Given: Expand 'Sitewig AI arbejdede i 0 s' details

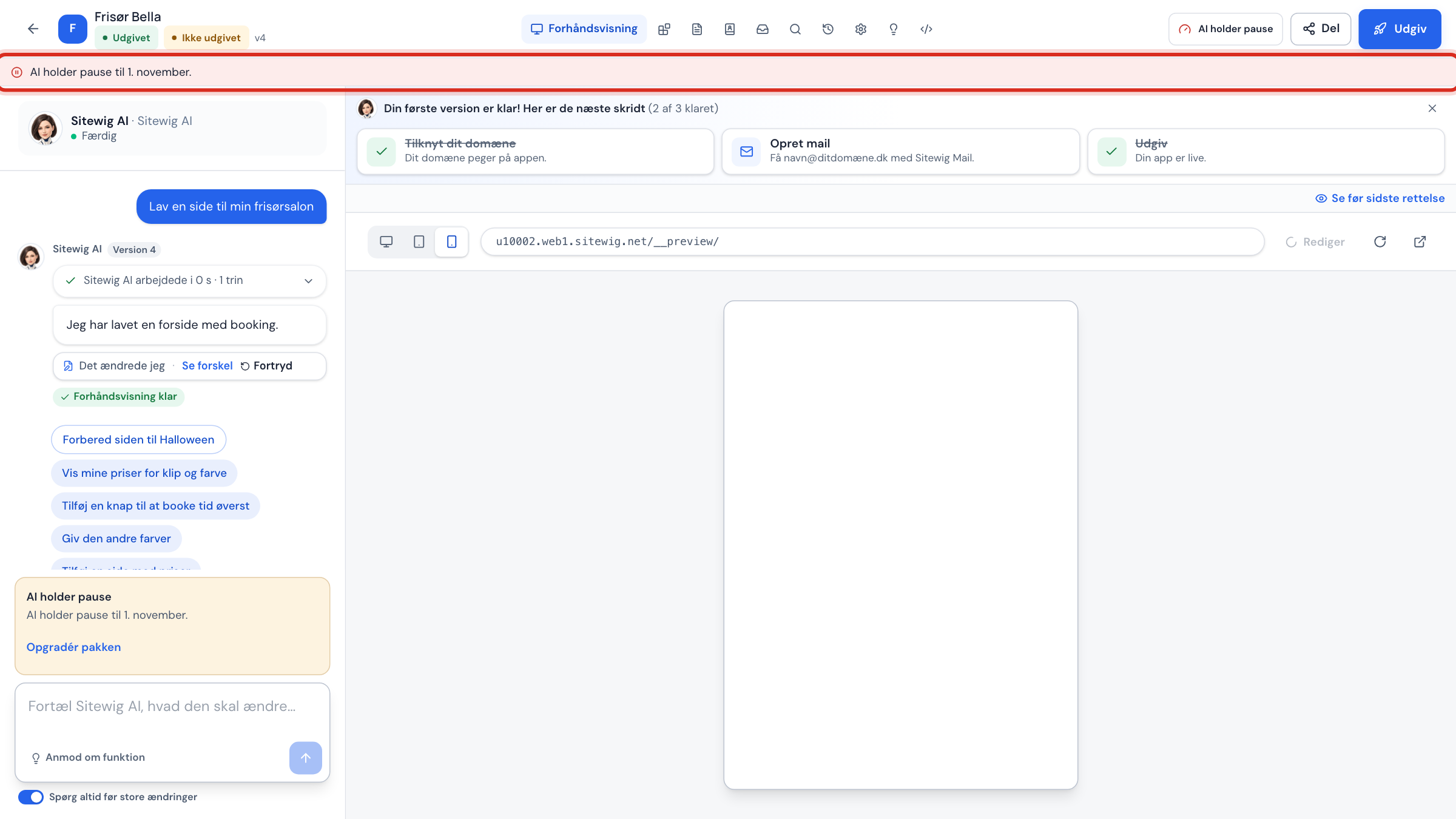Looking at the screenshot, I should pyautogui.click(x=189, y=280).
